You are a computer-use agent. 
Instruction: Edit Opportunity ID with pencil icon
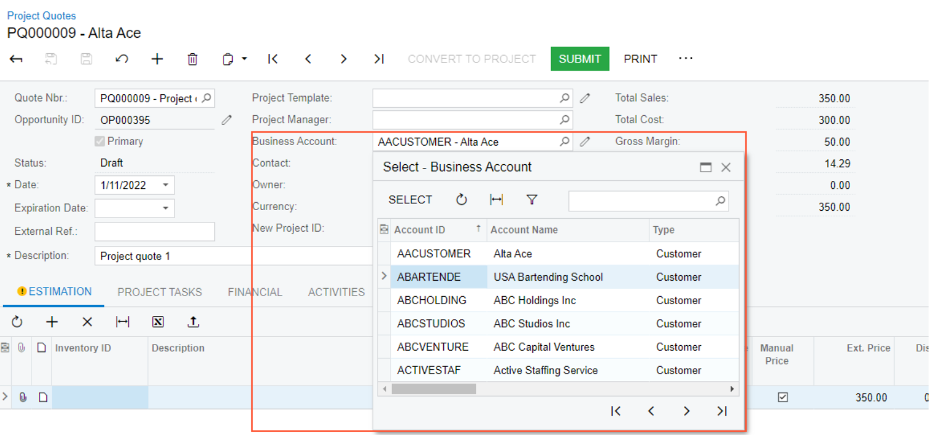pyautogui.click(x=227, y=120)
